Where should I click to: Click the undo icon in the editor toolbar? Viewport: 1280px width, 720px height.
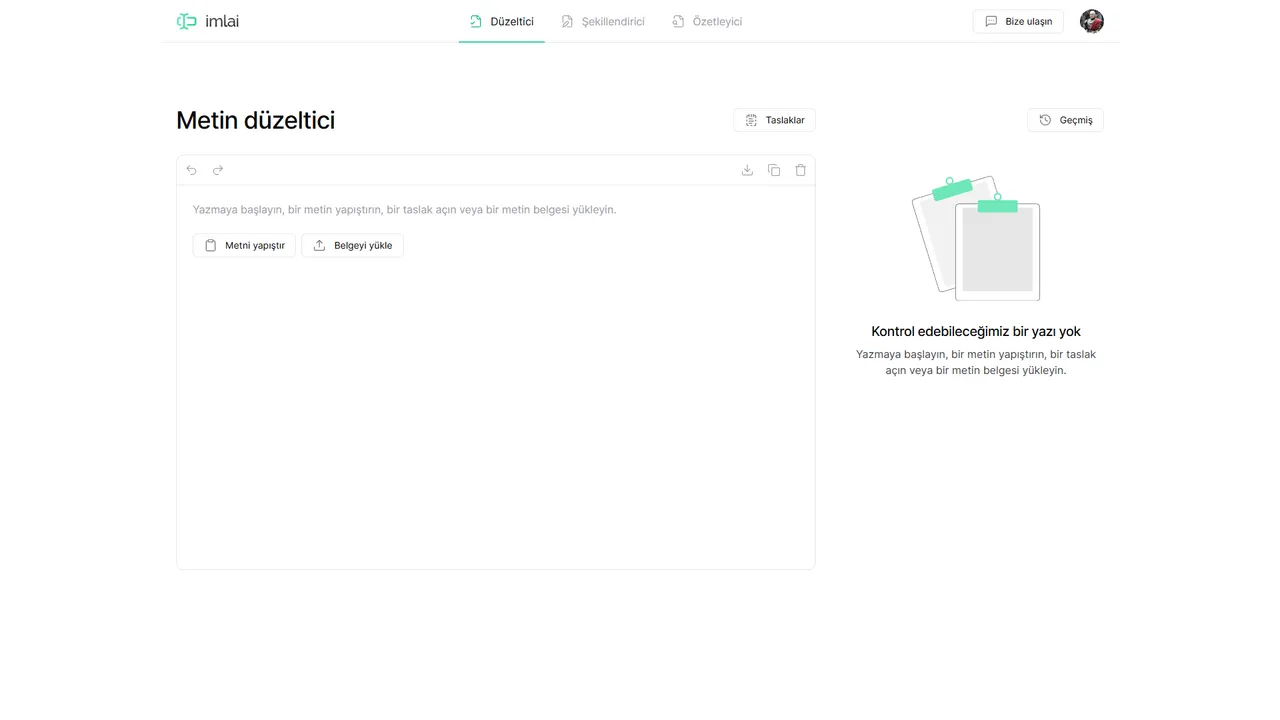[x=191, y=170]
